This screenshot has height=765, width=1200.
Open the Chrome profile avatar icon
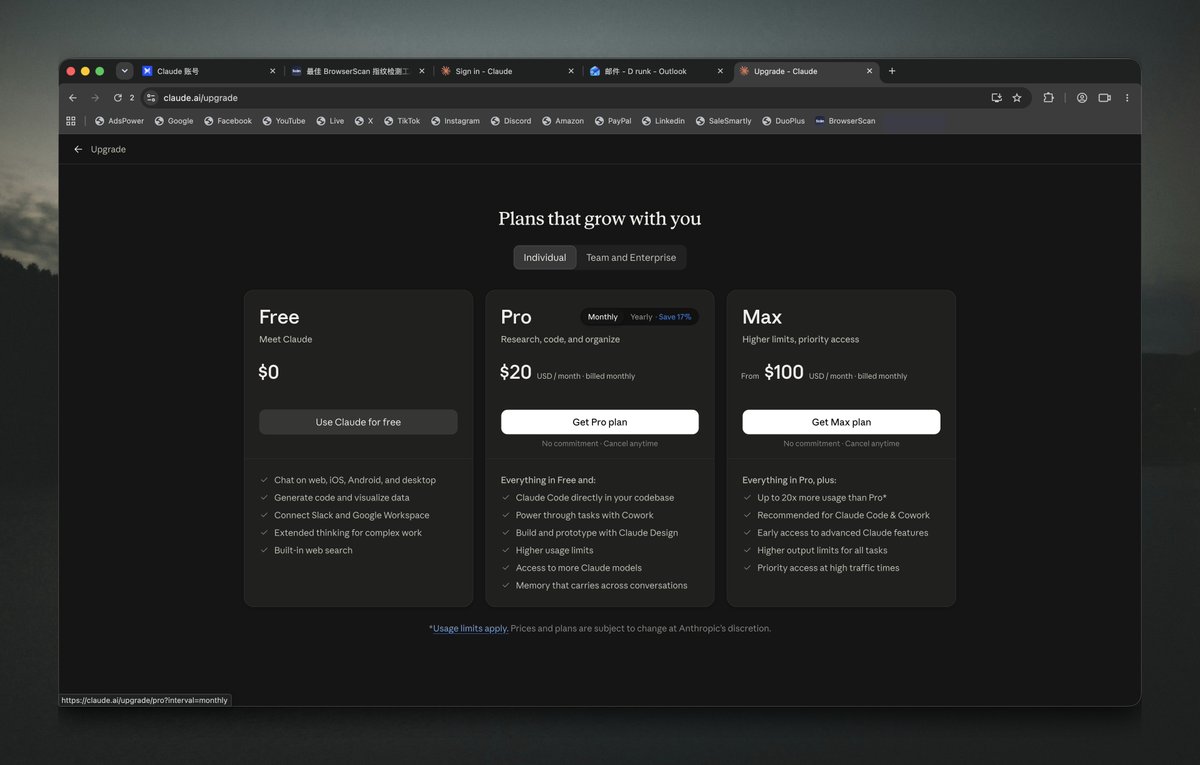1082,98
